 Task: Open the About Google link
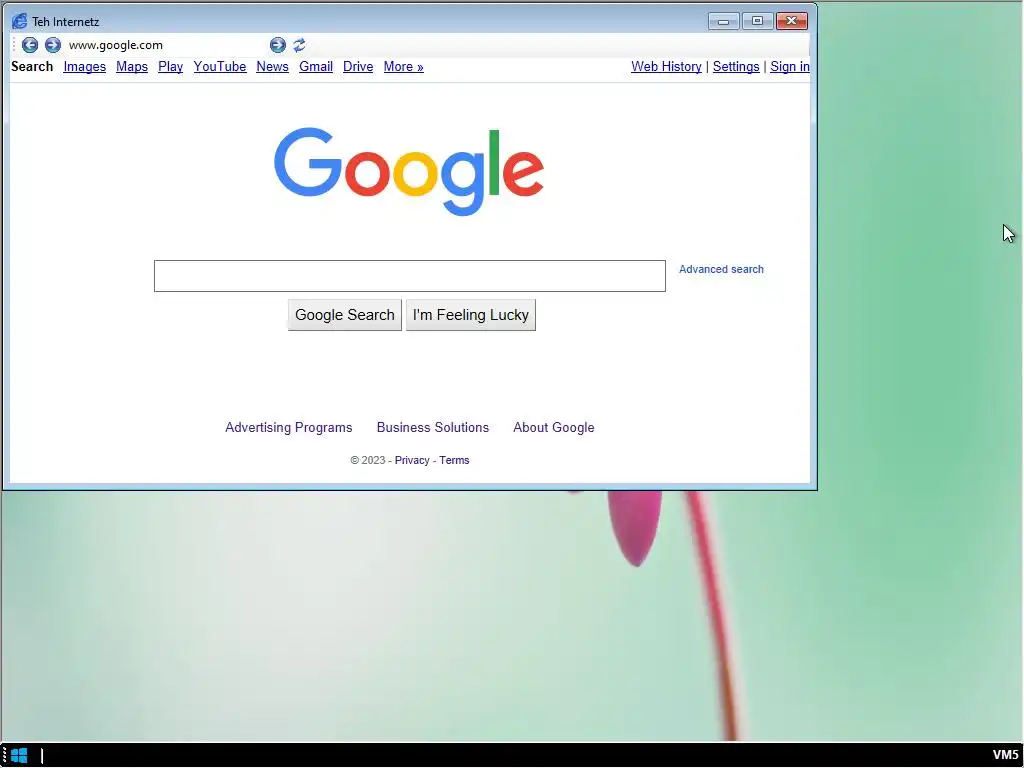click(554, 427)
